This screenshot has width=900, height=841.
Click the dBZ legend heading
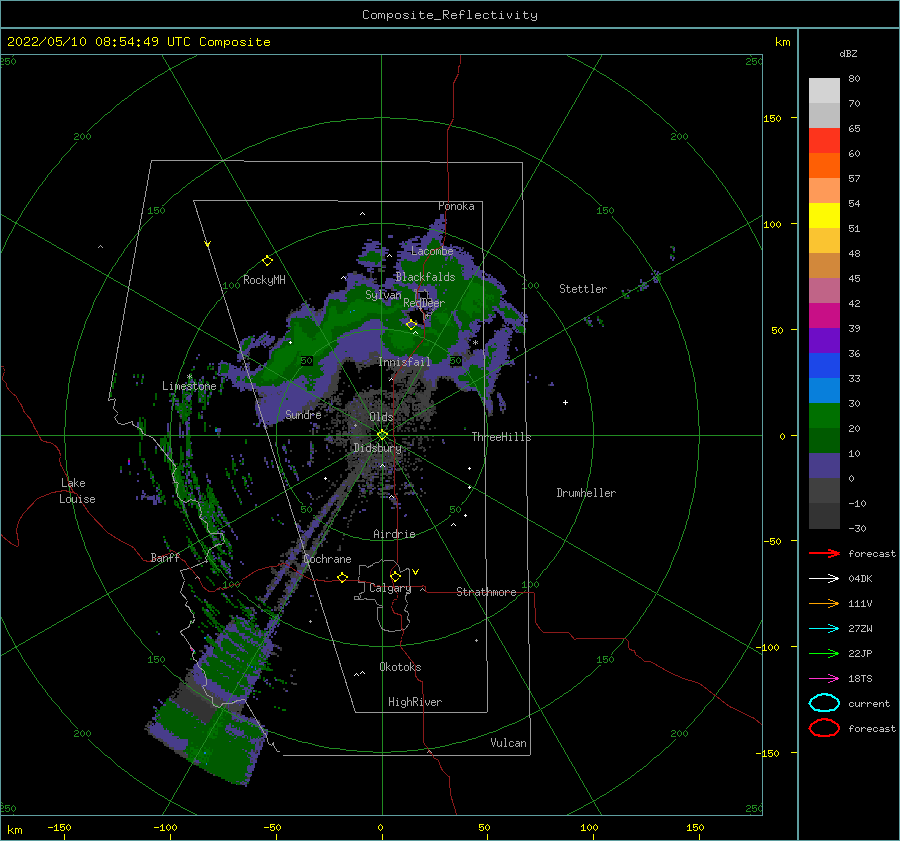(x=848, y=53)
